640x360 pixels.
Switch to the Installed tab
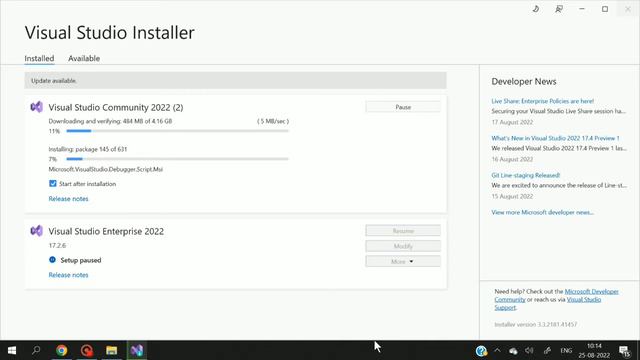(x=39, y=58)
